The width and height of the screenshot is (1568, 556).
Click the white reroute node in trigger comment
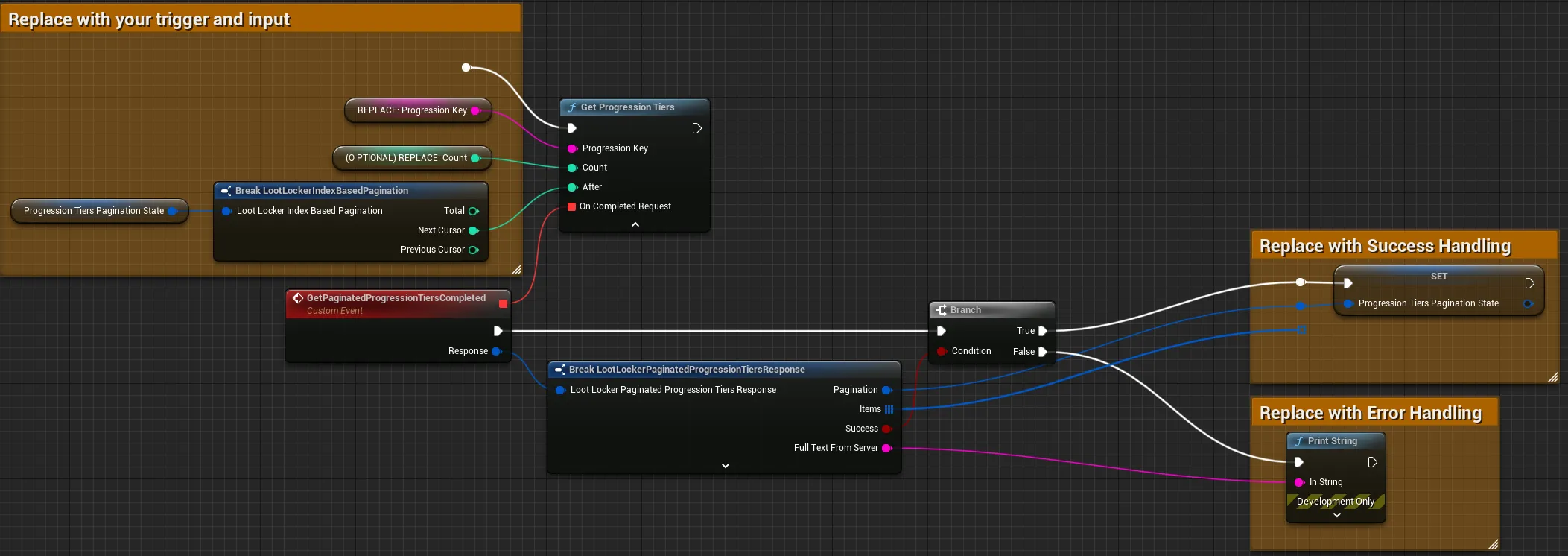[466, 67]
